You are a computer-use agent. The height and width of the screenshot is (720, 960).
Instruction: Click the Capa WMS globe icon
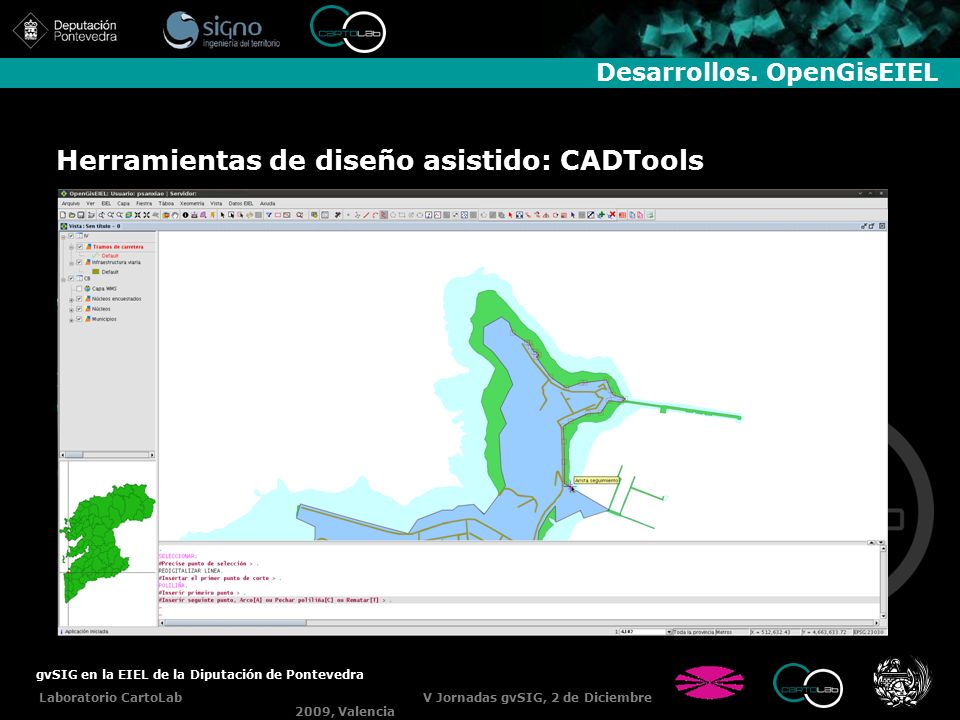[x=88, y=288]
